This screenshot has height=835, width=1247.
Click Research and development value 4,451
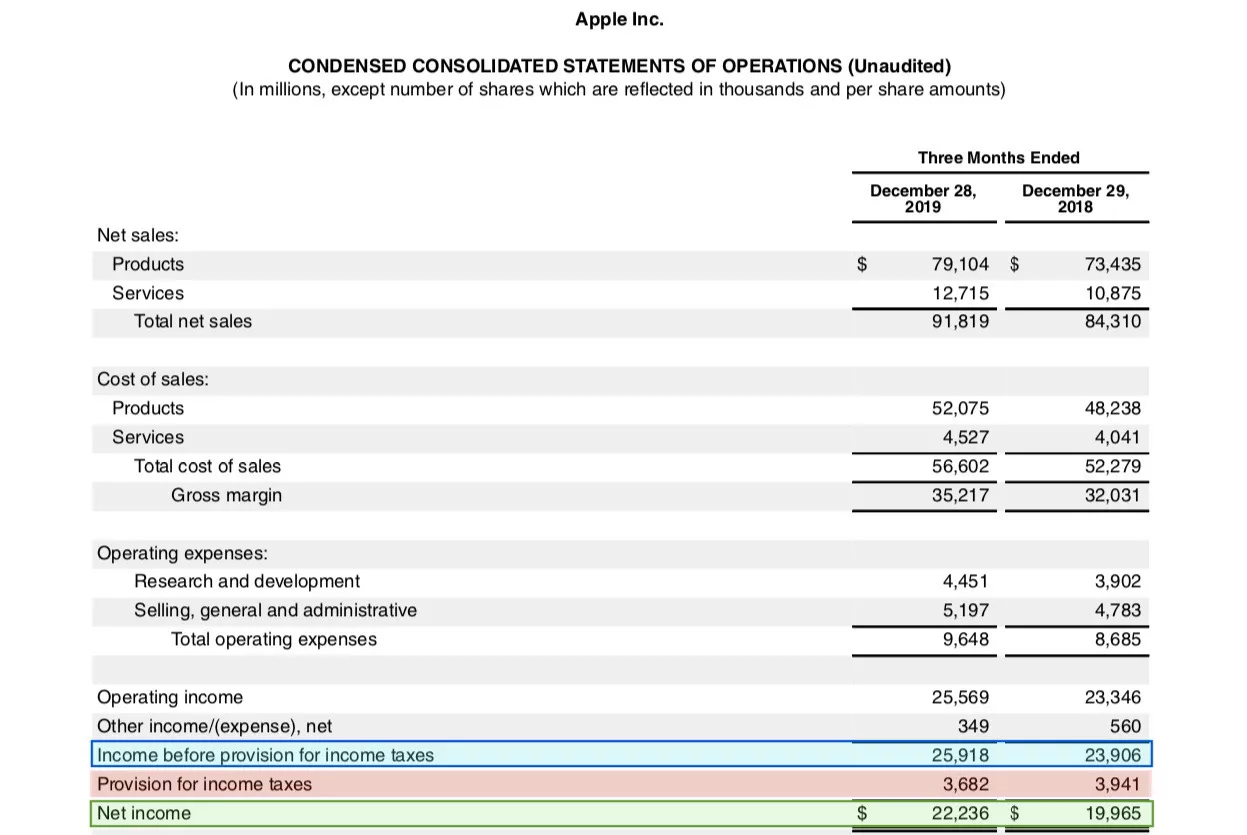point(966,581)
